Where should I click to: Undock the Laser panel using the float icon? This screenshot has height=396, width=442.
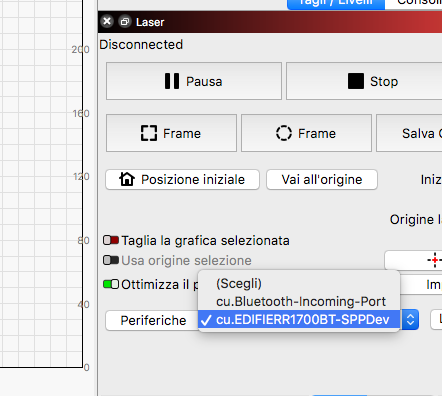[125, 22]
